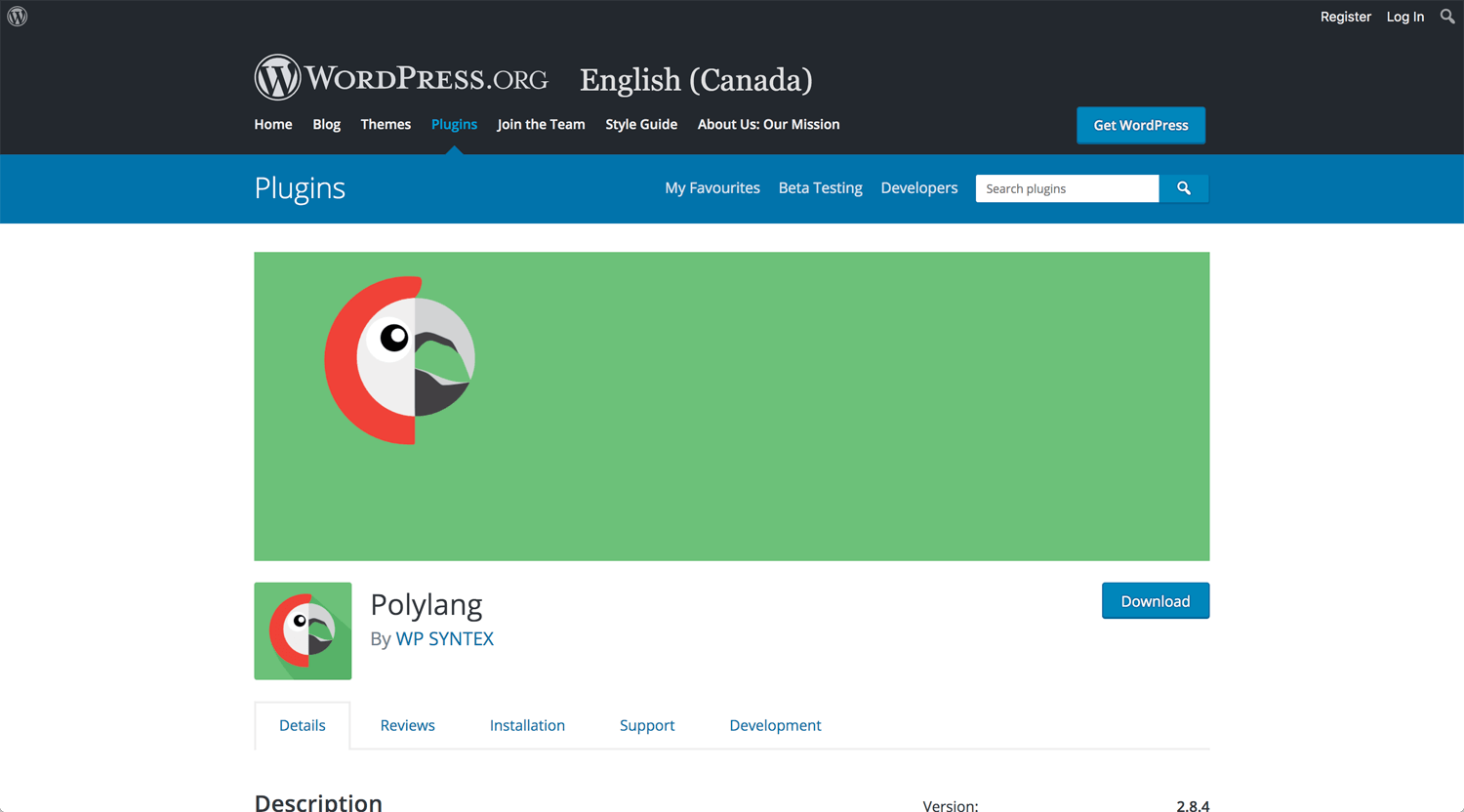1464x812 pixels.
Task: Click the small Polylang parrot icon
Action: 303,631
